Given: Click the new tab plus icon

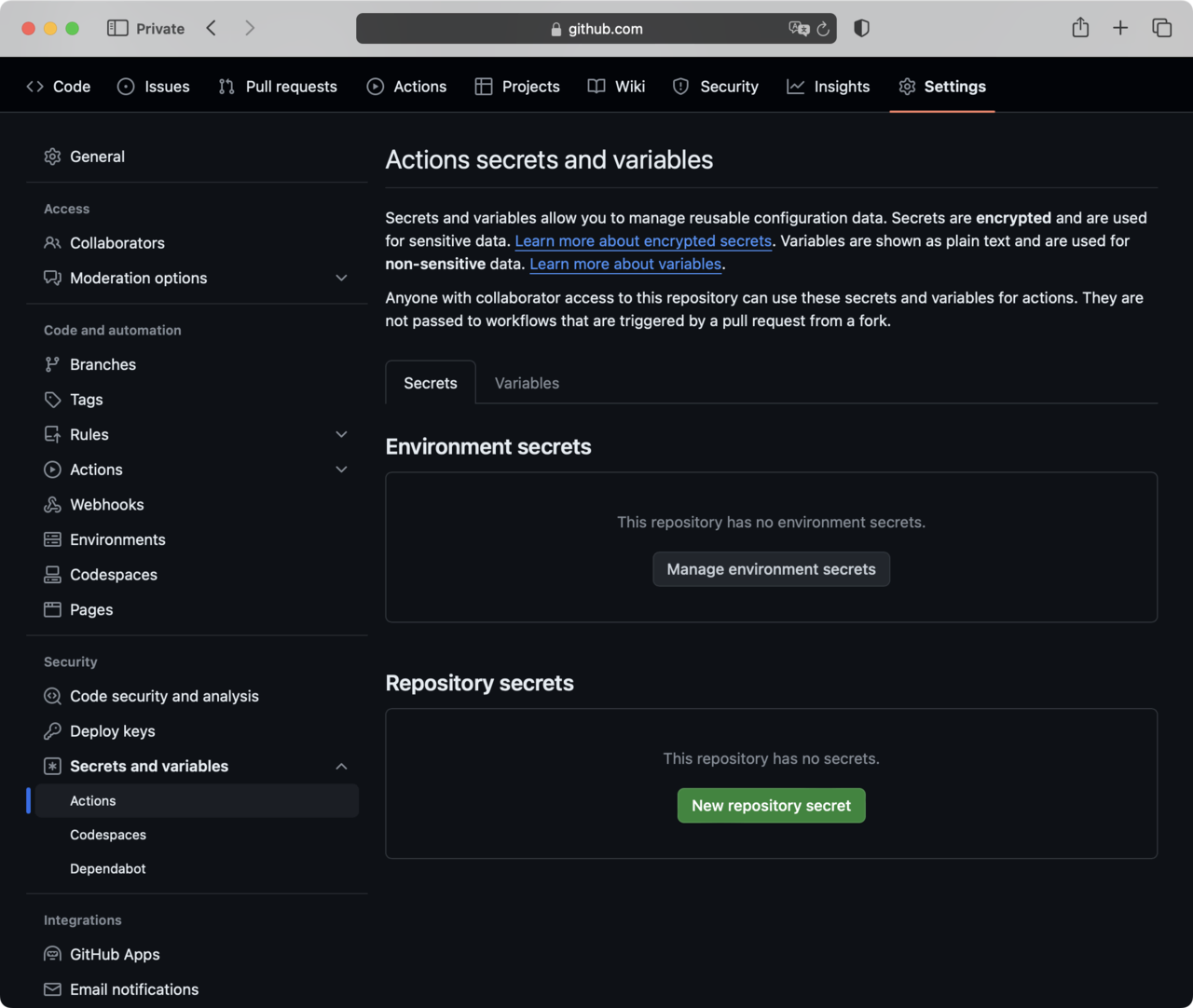Looking at the screenshot, I should [1120, 28].
